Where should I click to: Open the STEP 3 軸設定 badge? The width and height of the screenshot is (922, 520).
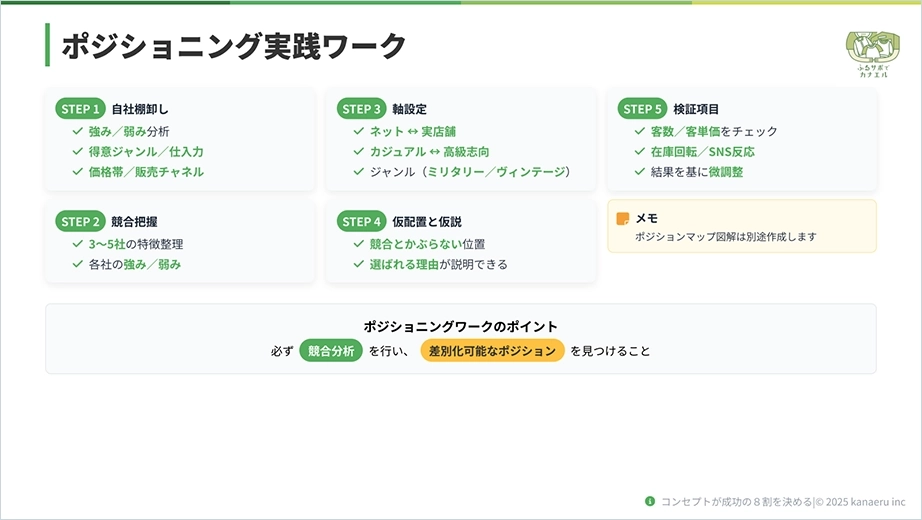click(362, 109)
